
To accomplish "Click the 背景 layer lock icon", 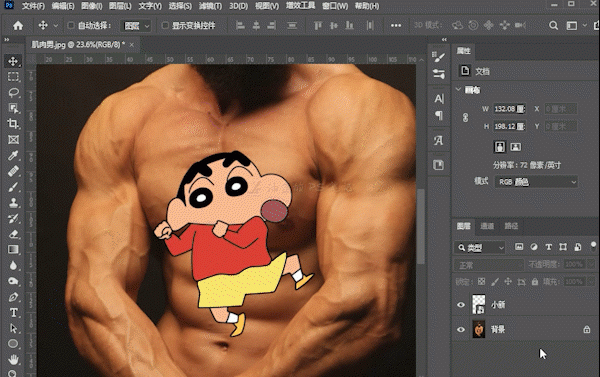I will (x=587, y=329).
